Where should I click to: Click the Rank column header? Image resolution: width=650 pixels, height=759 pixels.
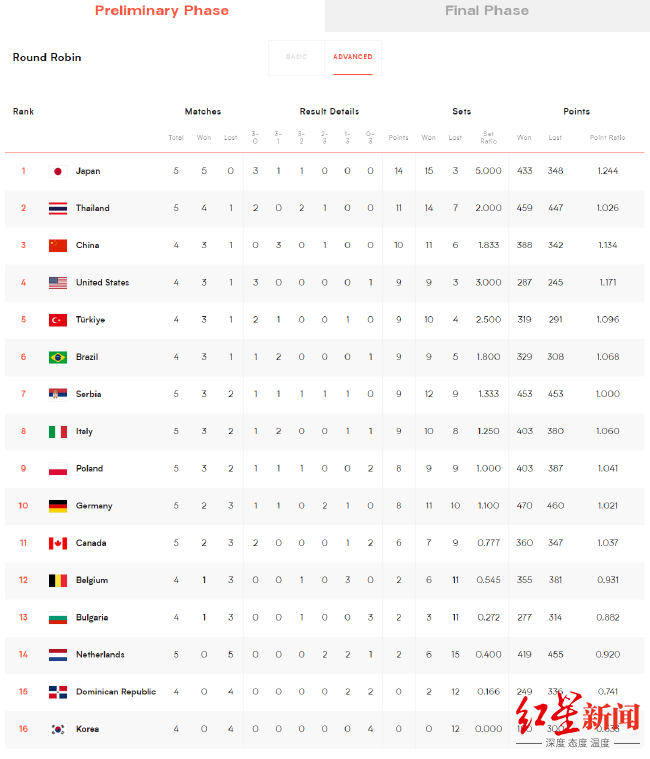point(23,111)
